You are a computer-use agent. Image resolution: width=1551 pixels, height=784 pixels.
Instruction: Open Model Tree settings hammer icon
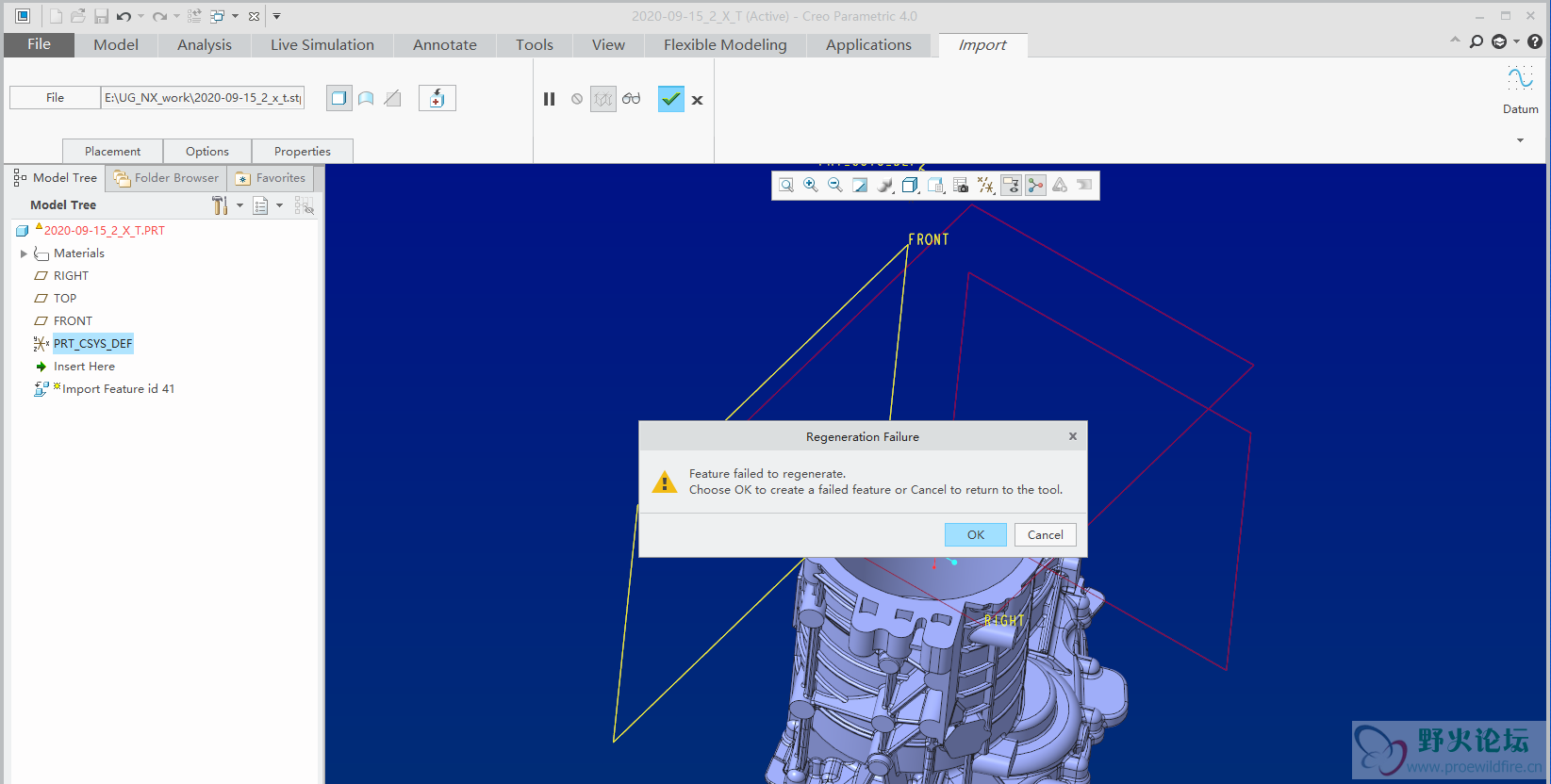[220, 205]
